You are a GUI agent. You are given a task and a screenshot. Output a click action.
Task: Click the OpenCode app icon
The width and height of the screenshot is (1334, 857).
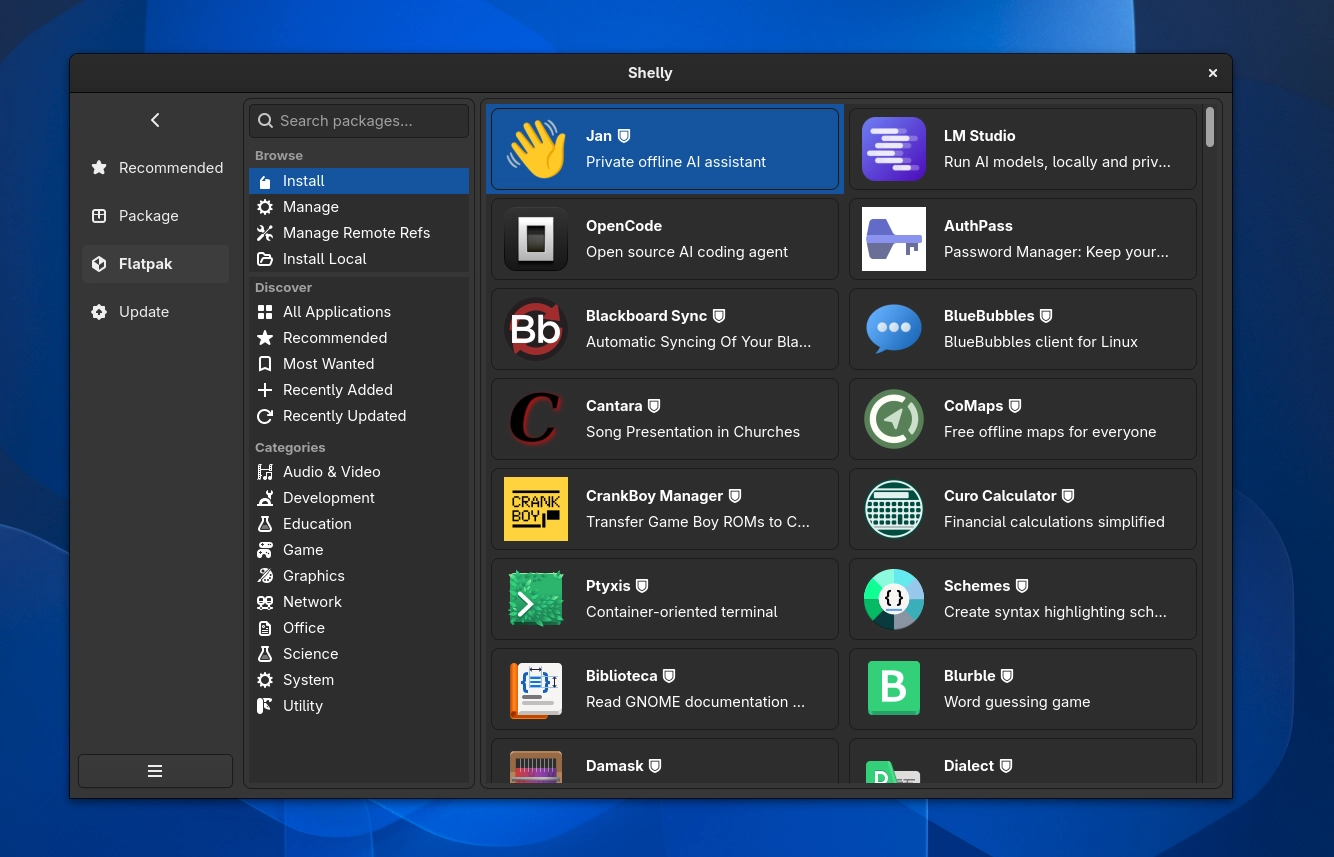pyautogui.click(x=536, y=239)
